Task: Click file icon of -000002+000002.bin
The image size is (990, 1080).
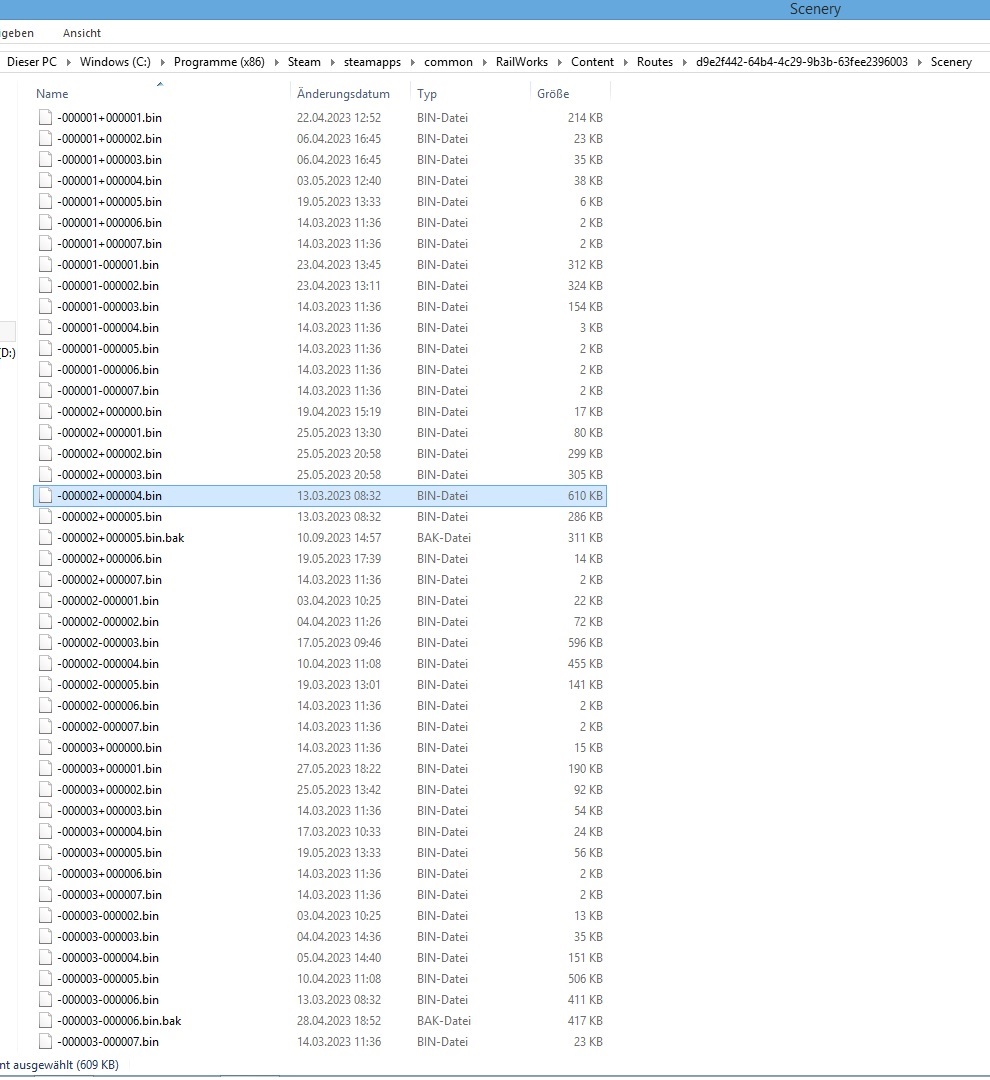Action: click(45, 453)
